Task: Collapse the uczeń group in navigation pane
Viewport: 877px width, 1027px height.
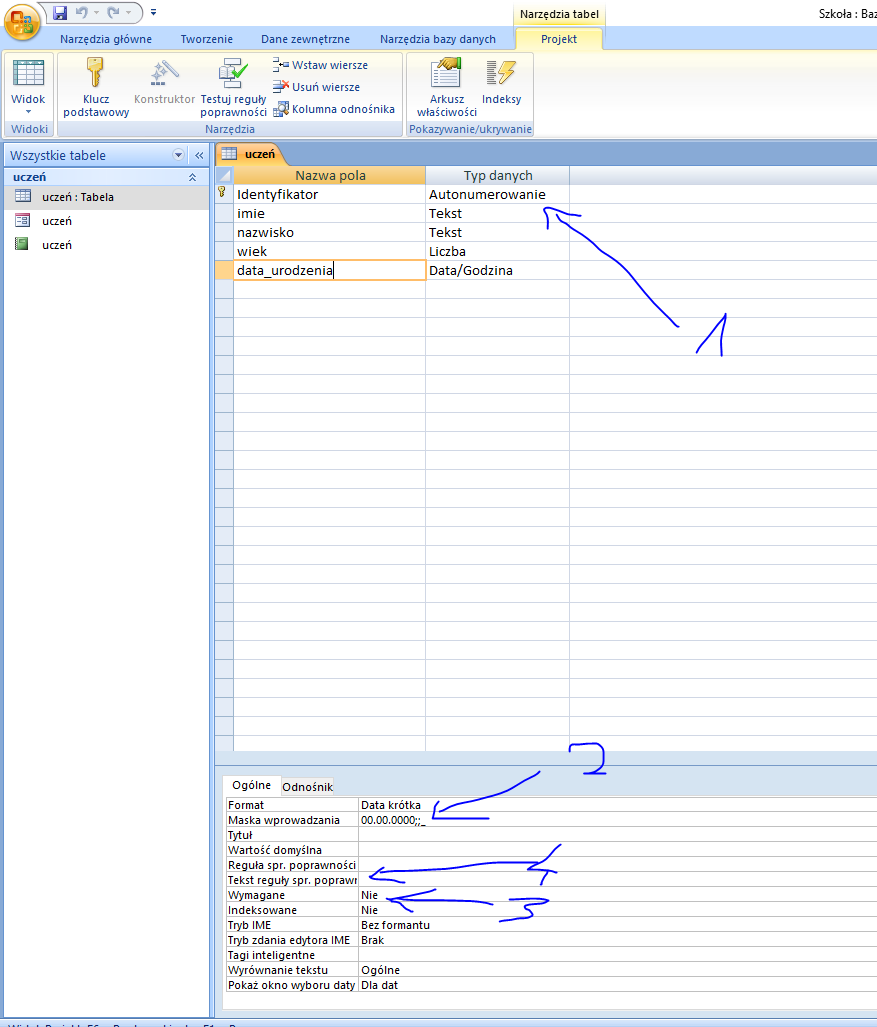Action: click(192, 177)
